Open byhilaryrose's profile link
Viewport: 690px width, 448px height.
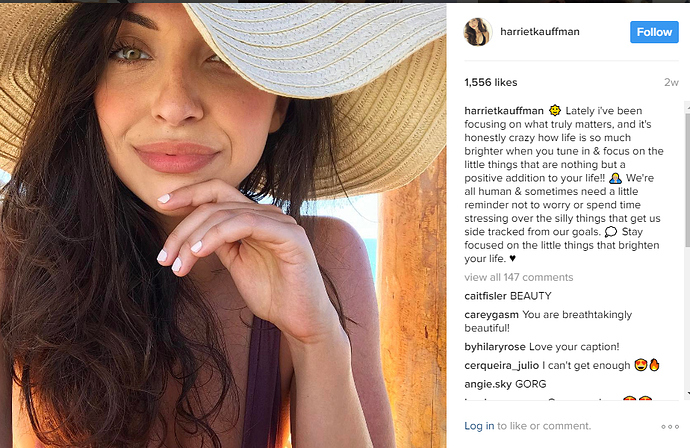coord(495,347)
